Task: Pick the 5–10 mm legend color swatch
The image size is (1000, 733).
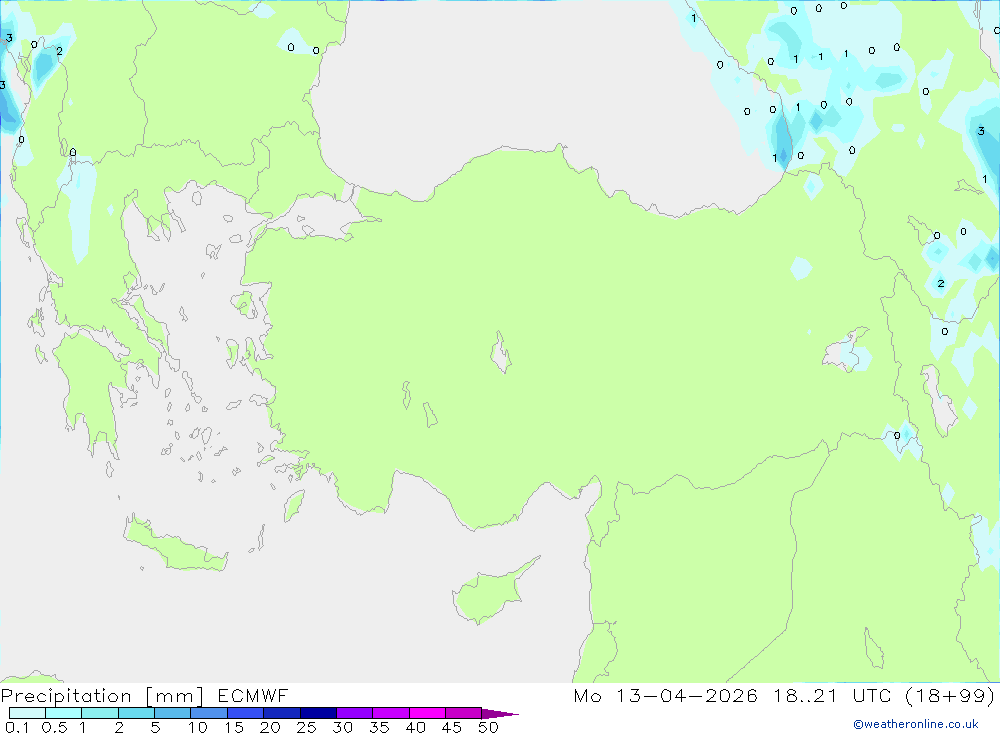Action: (172, 713)
